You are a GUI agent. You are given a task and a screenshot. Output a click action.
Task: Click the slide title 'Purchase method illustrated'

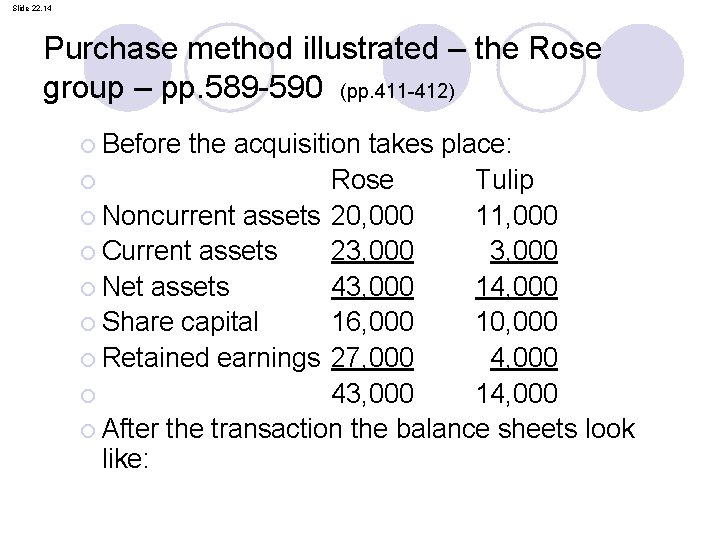(x=241, y=48)
